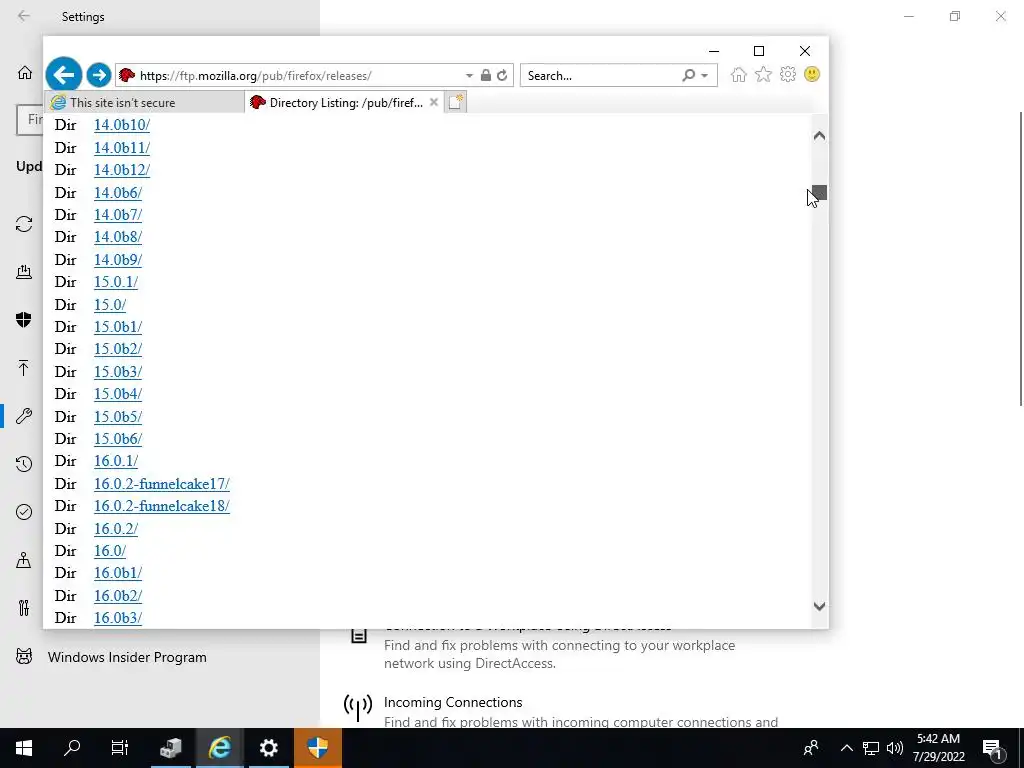This screenshot has height=768, width=1024.
Task: Click the page scrollbar down arrow
Action: pos(819,606)
